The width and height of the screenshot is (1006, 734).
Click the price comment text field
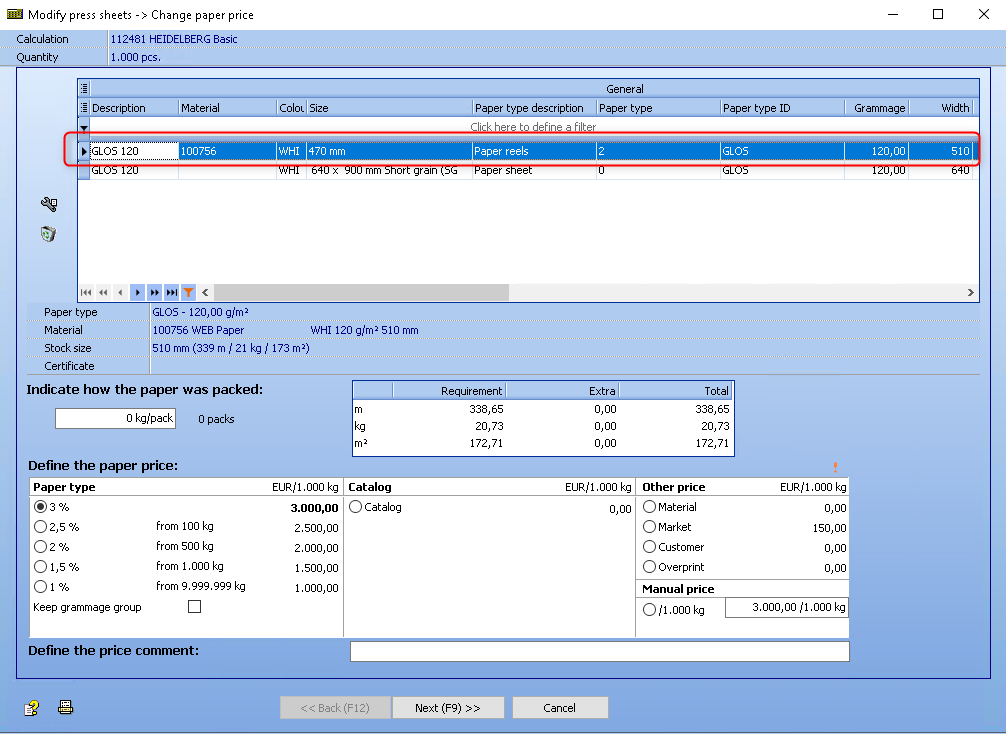599,651
